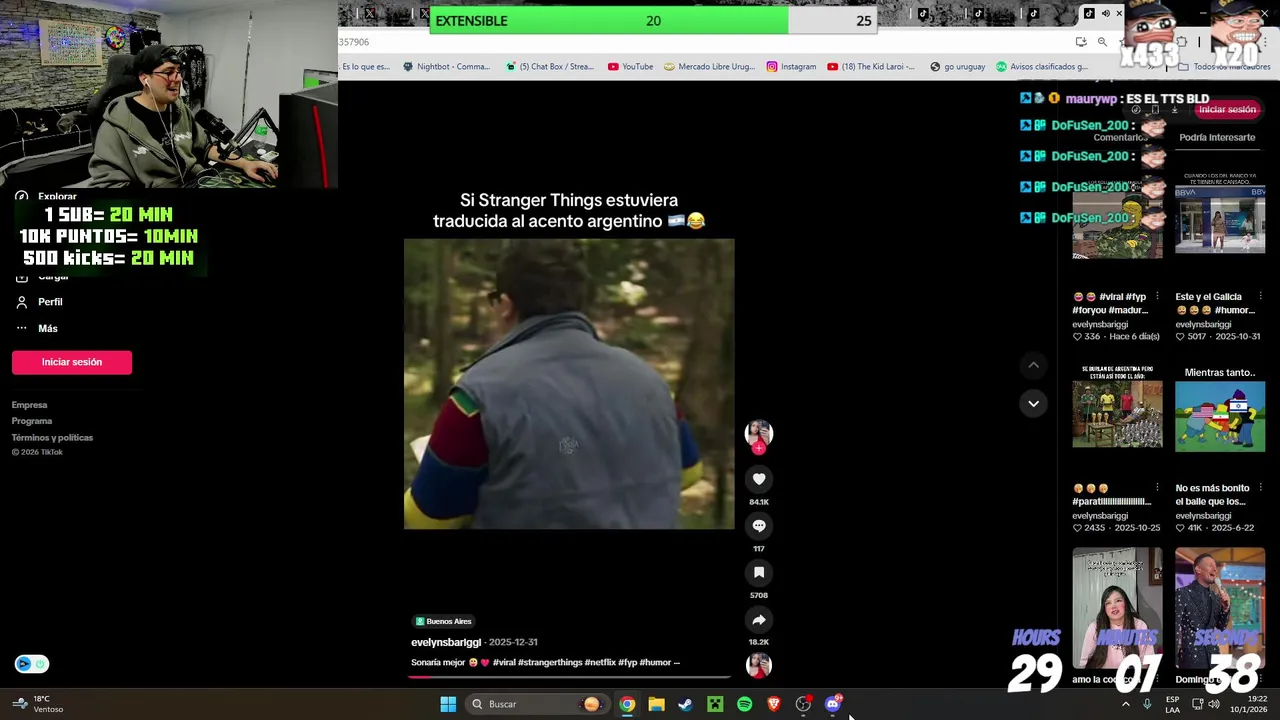Click the #strangerthings hashtag in the description

coord(550,662)
